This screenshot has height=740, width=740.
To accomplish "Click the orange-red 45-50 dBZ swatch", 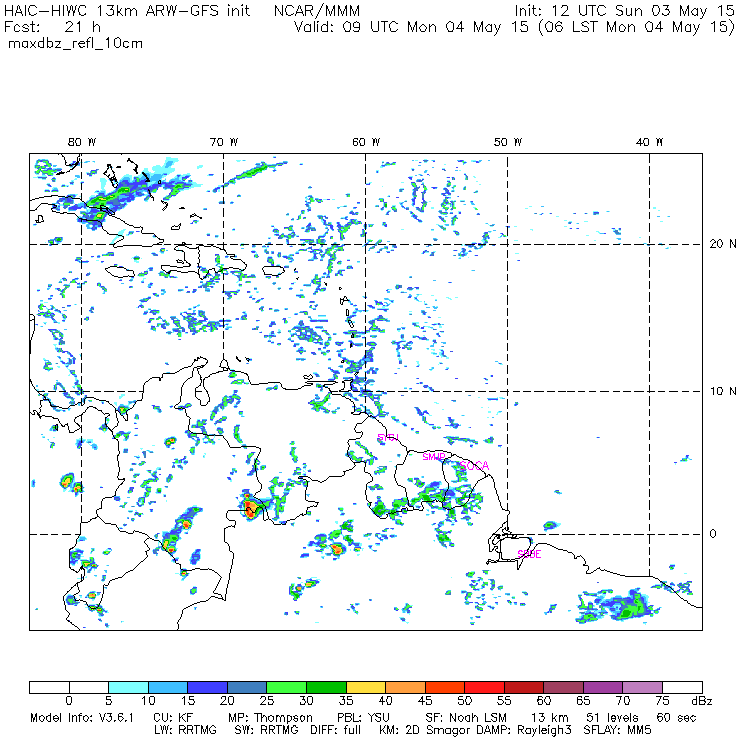I will tap(445, 687).
